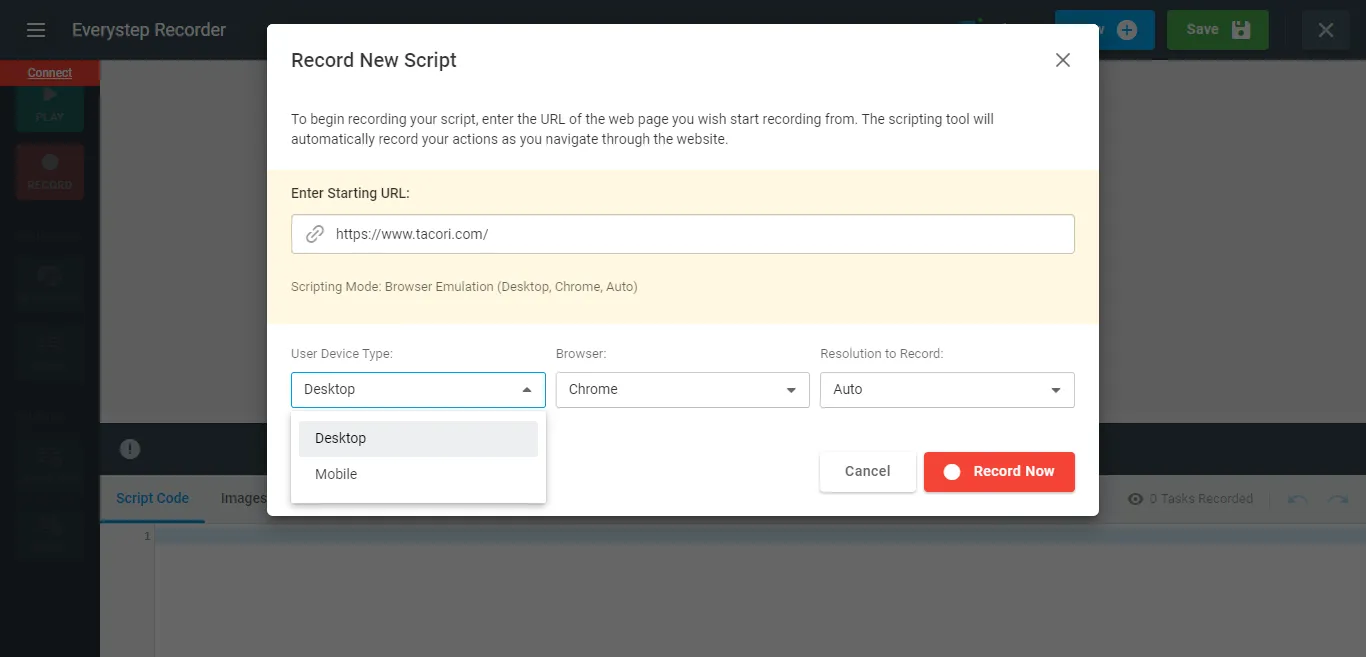This screenshot has height=657, width=1366.
Task: Click the eye icon next to Tasks Recorded
Action: (x=1135, y=499)
